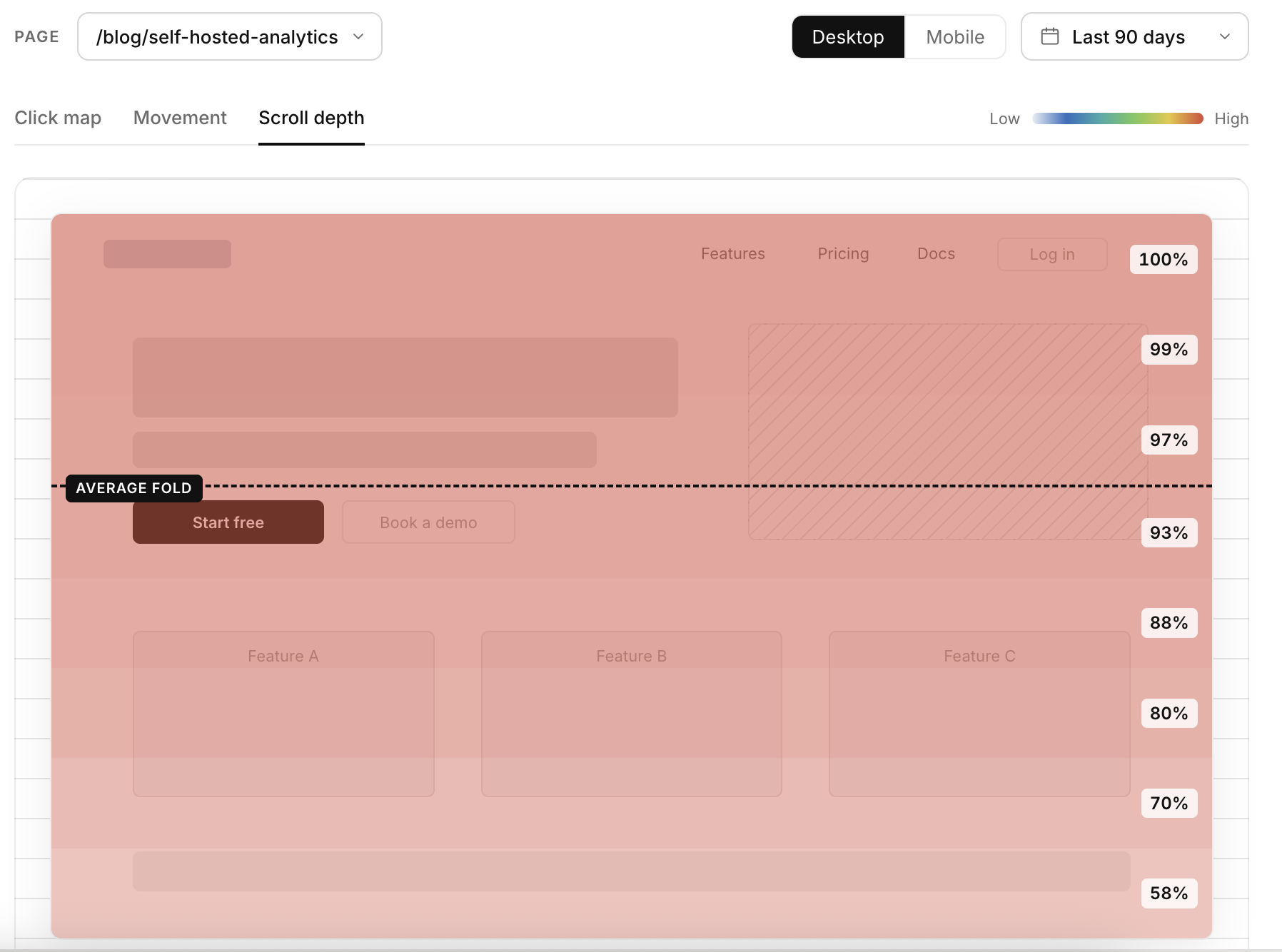Switch to Mobile view

coord(955,36)
